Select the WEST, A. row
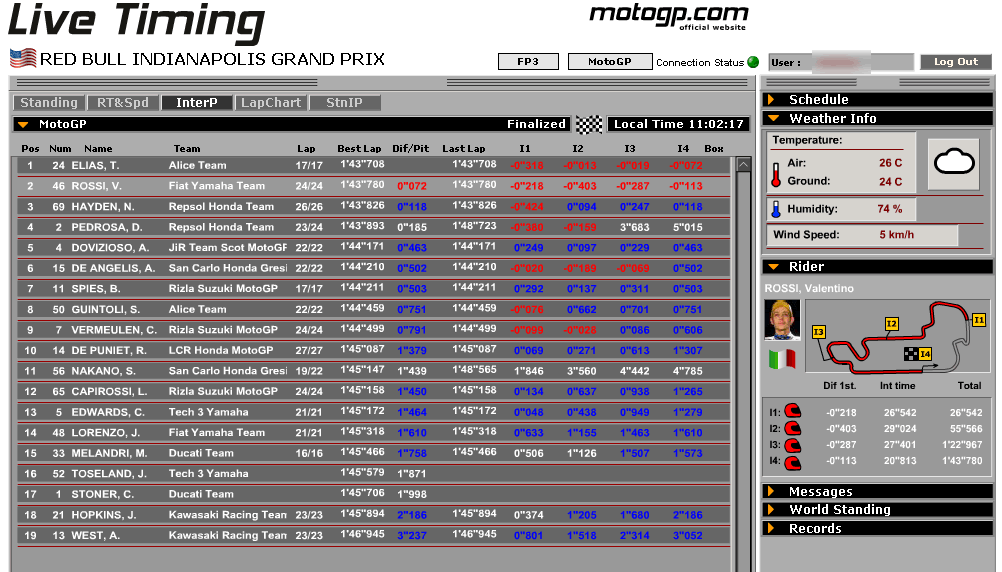Image resolution: width=1002 pixels, height=572 pixels. [x=374, y=535]
